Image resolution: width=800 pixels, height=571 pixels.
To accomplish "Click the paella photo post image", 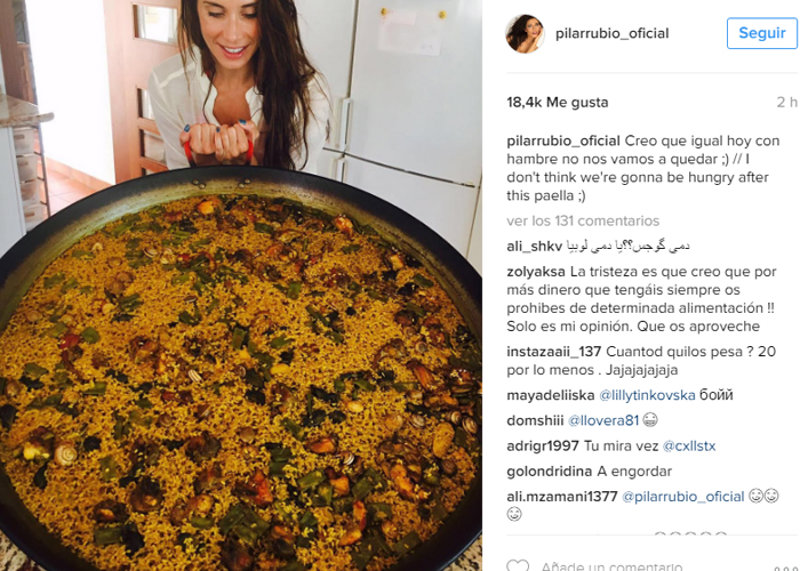I will tap(241, 286).
